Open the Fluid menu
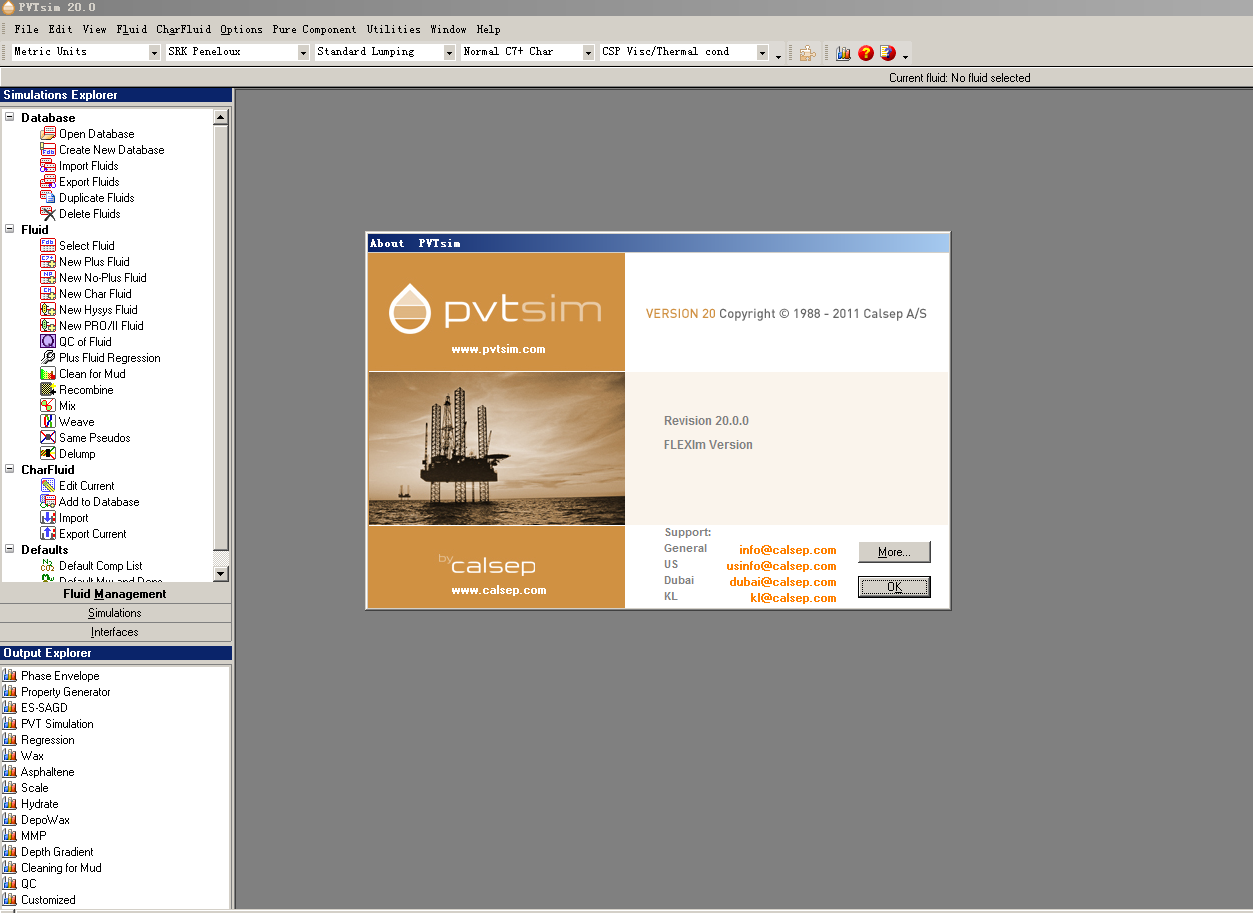 tap(131, 29)
